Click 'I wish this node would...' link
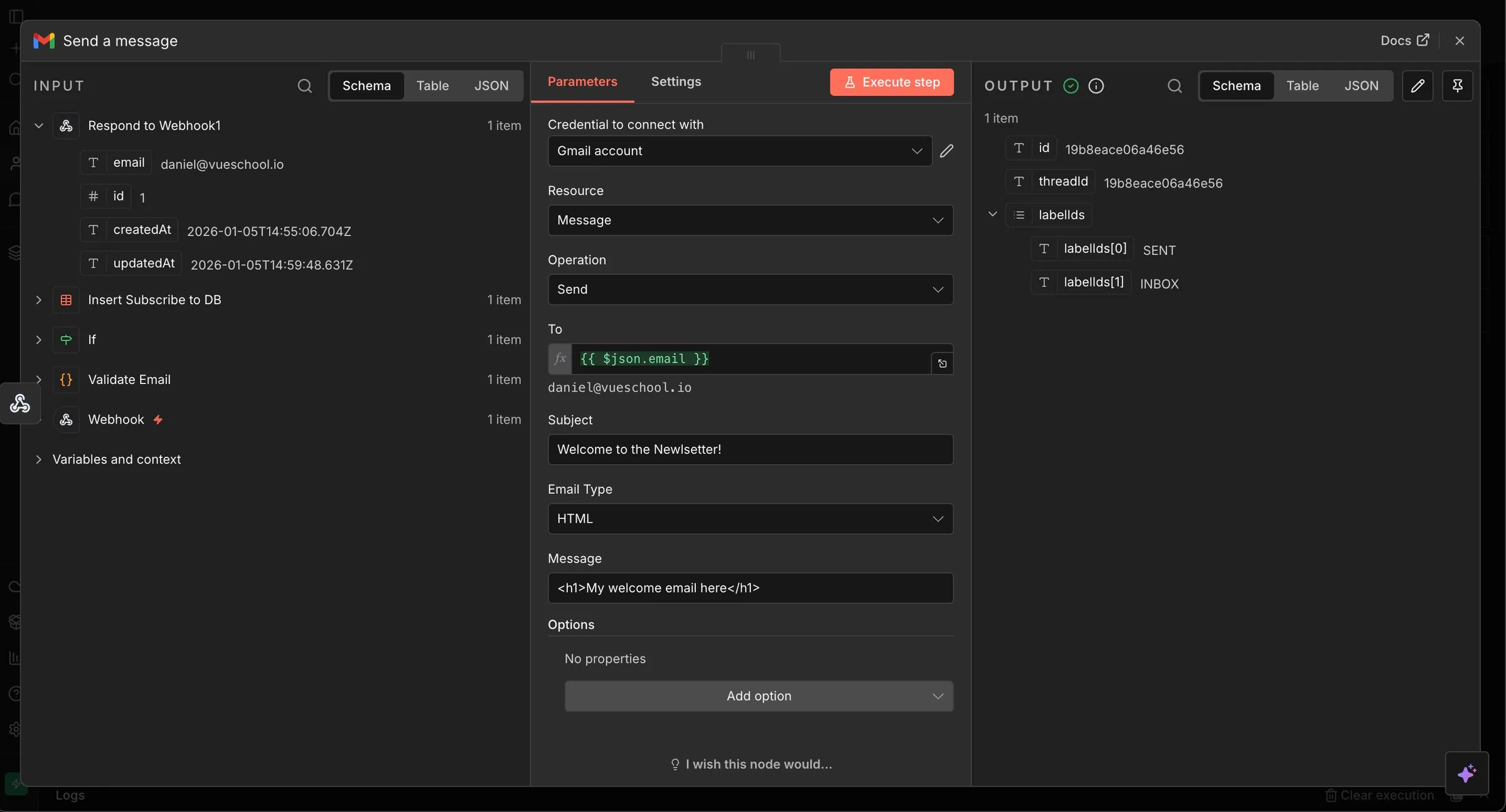Viewport: 1506px width, 812px height. point(751,764)
